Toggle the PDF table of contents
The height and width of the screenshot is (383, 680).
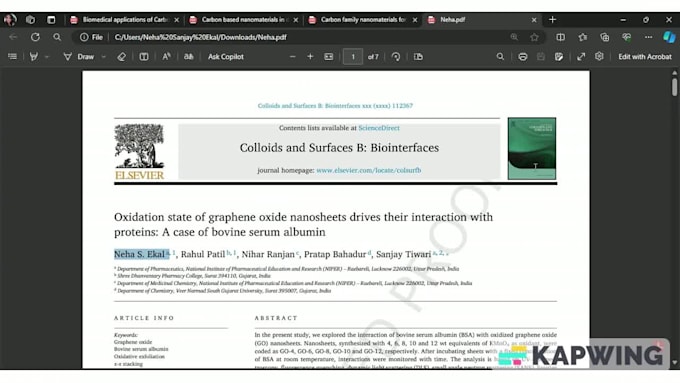pyautogui.click(x=12, y=57)
